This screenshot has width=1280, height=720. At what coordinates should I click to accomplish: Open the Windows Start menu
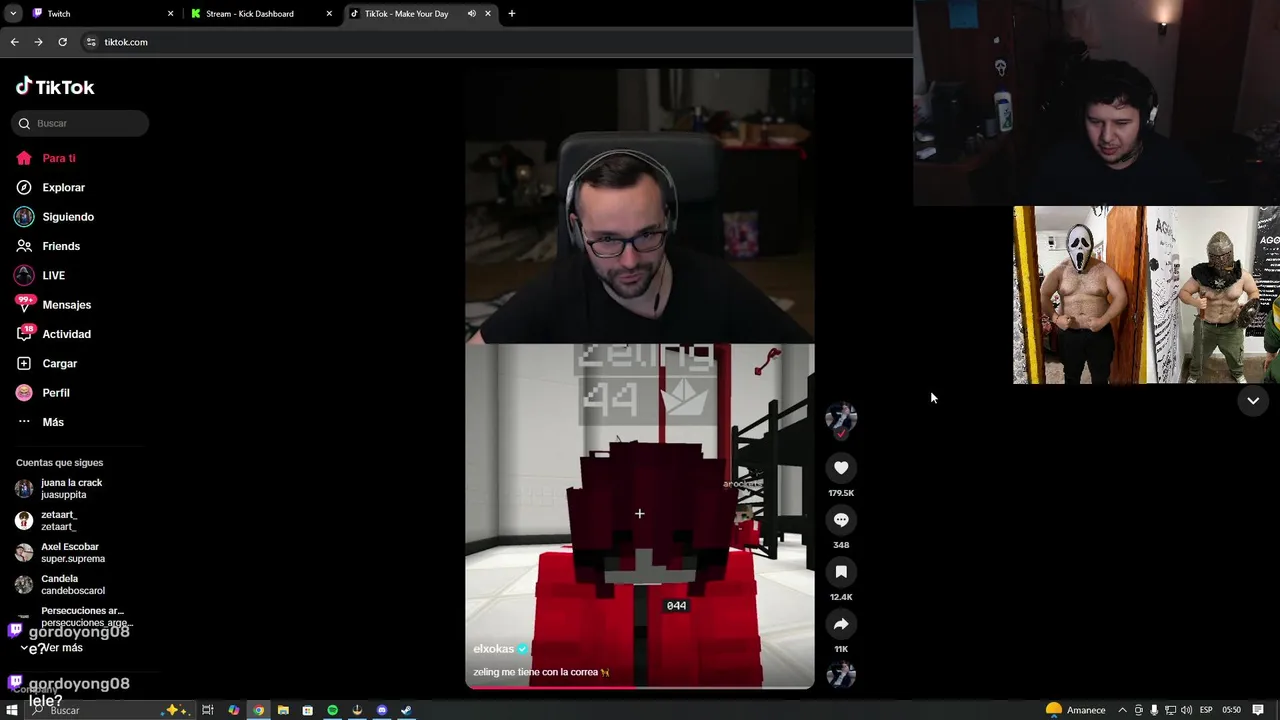click(12, 710)
